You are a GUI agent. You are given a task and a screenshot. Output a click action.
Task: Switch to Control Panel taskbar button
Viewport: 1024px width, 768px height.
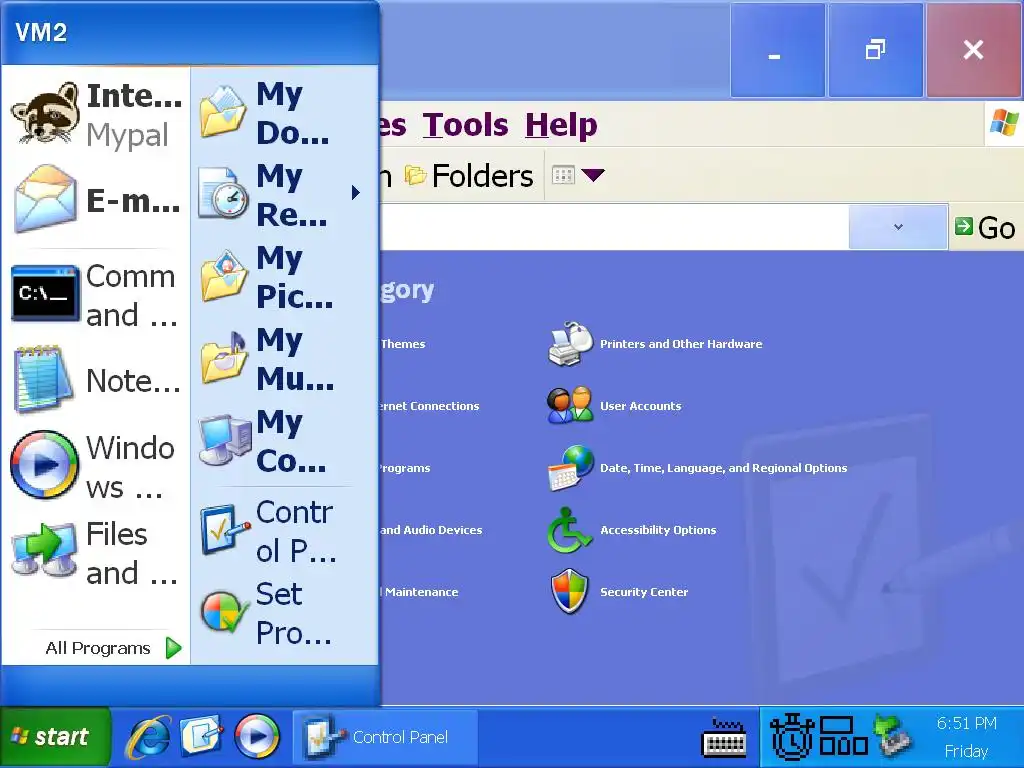385,737
